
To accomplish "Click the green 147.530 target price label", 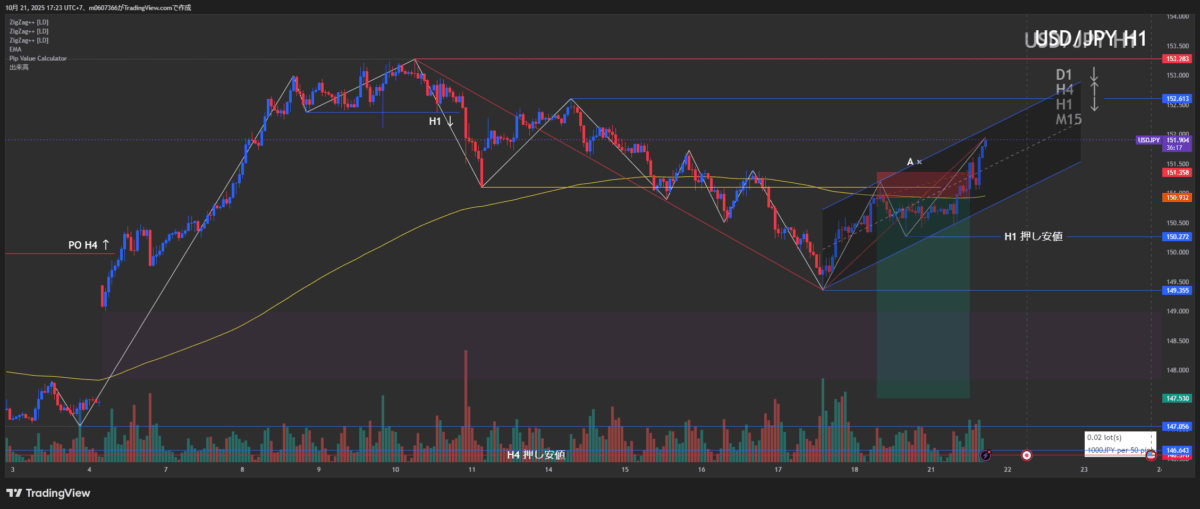I will click(x=1176, y=398).
